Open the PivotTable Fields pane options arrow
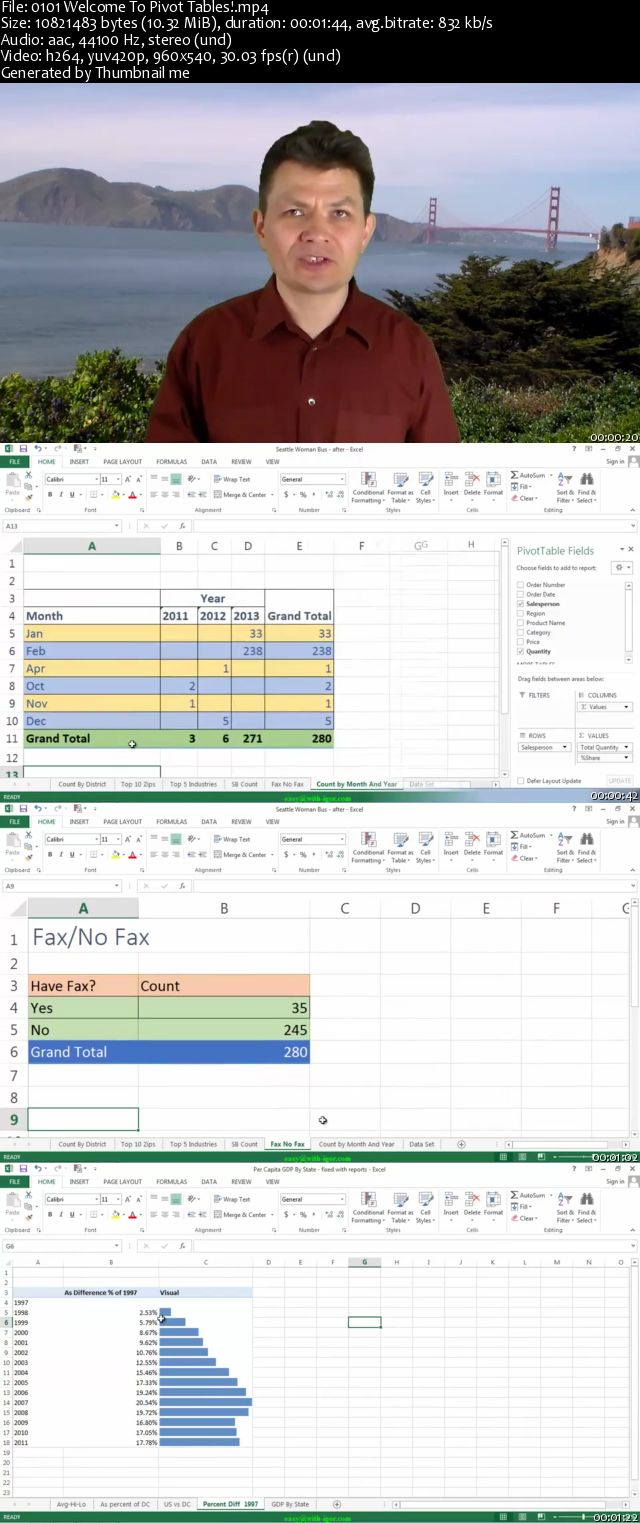This screenshot has height=1523, width=640. [620, 549]
